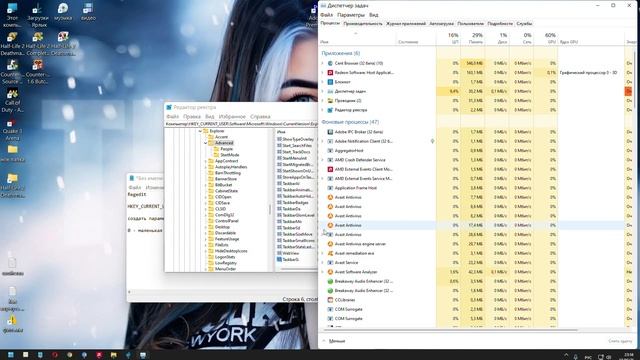Open Службы tab

click(524, 24)
